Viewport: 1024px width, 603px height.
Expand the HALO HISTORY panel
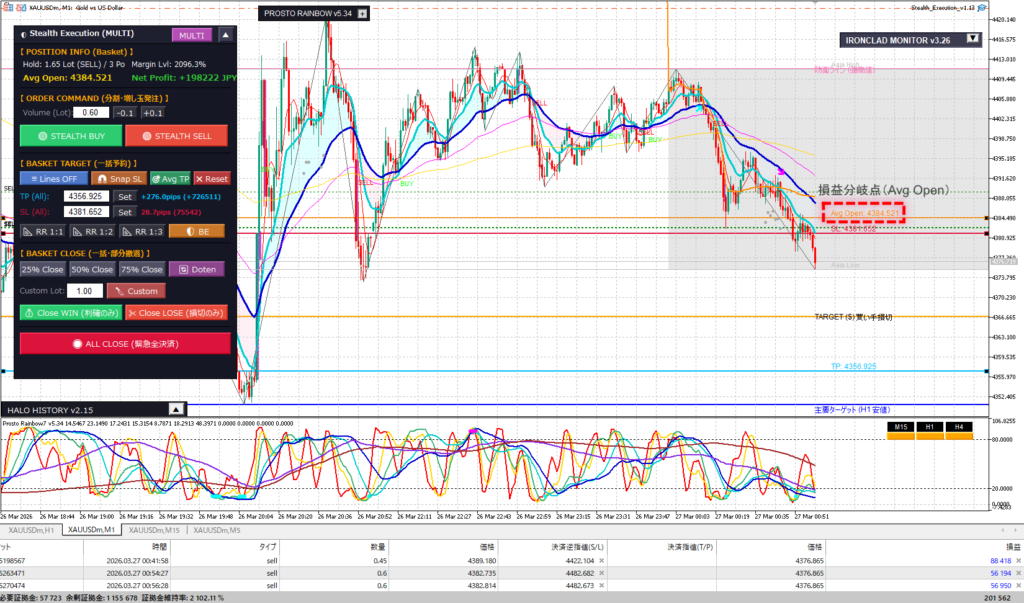click(x=175, y=409)
